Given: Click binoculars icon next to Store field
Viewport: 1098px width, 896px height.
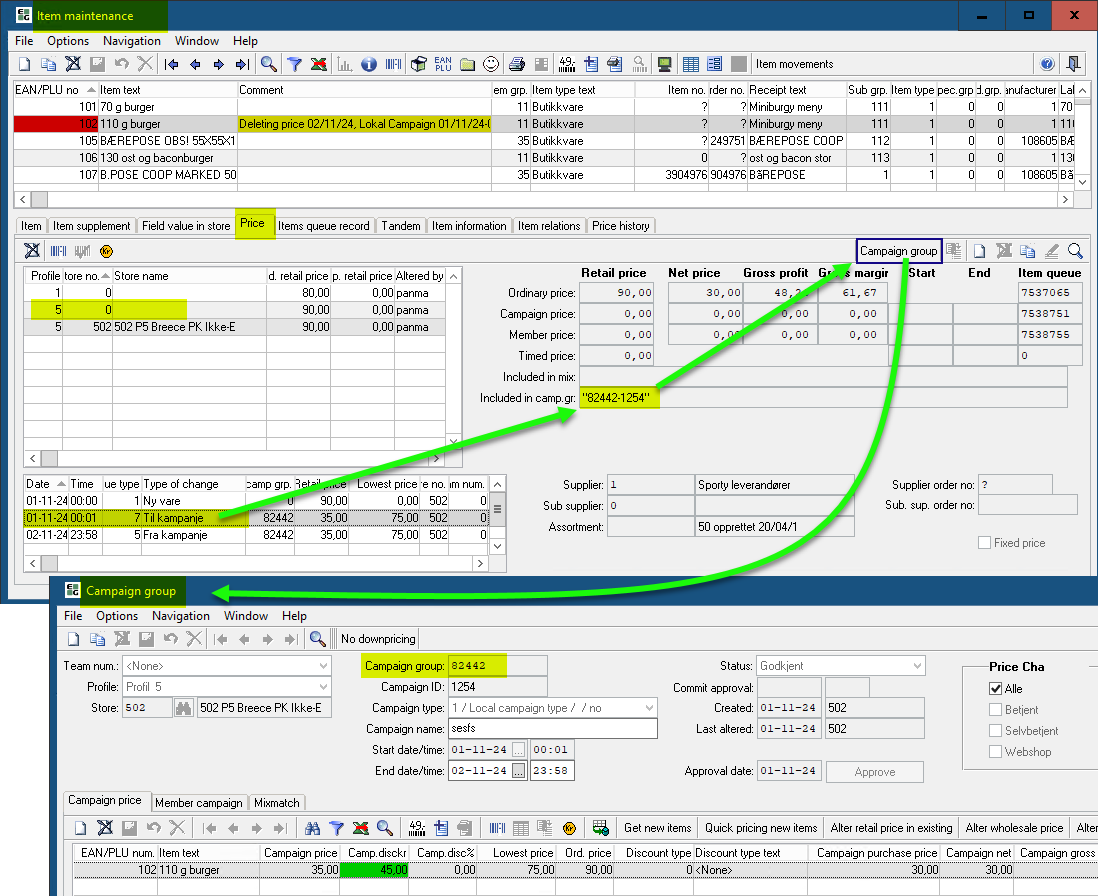Looking at the screenshot, I should 183,708.
